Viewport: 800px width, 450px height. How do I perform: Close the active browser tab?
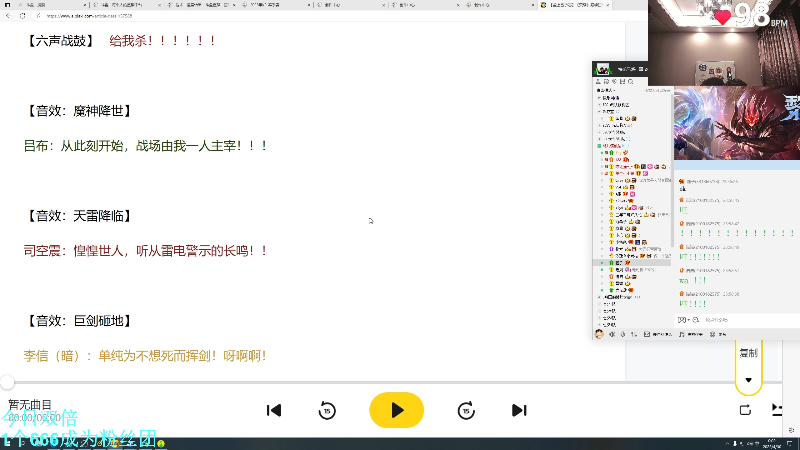(x=607, y=5)
